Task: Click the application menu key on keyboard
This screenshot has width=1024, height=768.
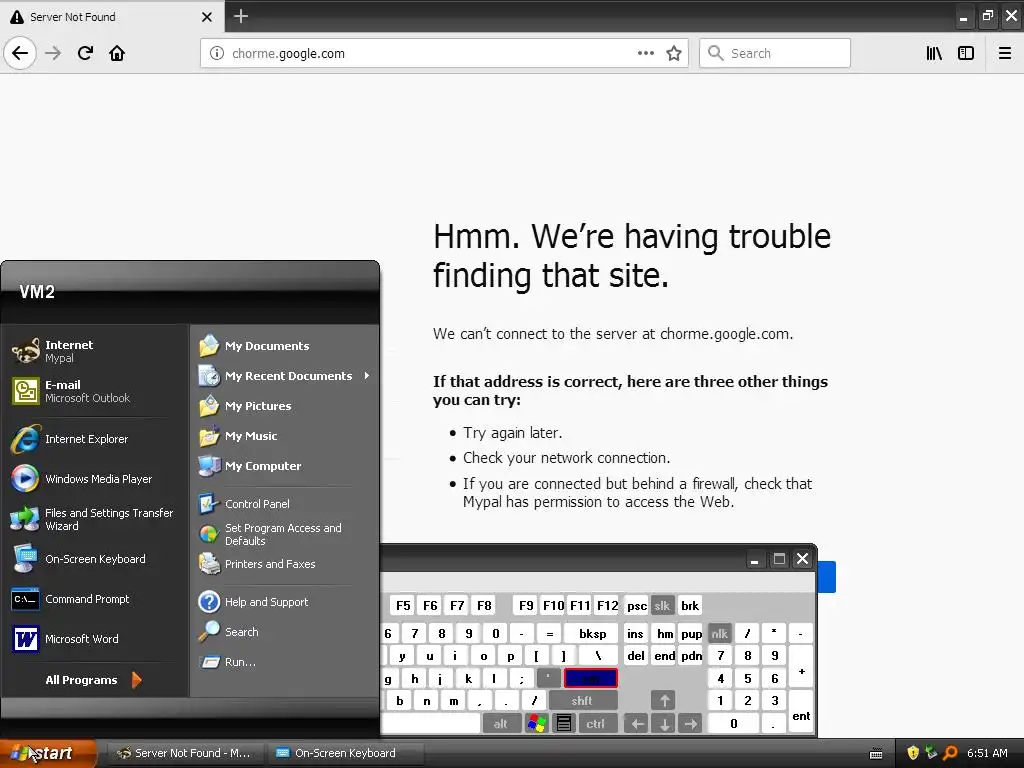Action: 564,724
